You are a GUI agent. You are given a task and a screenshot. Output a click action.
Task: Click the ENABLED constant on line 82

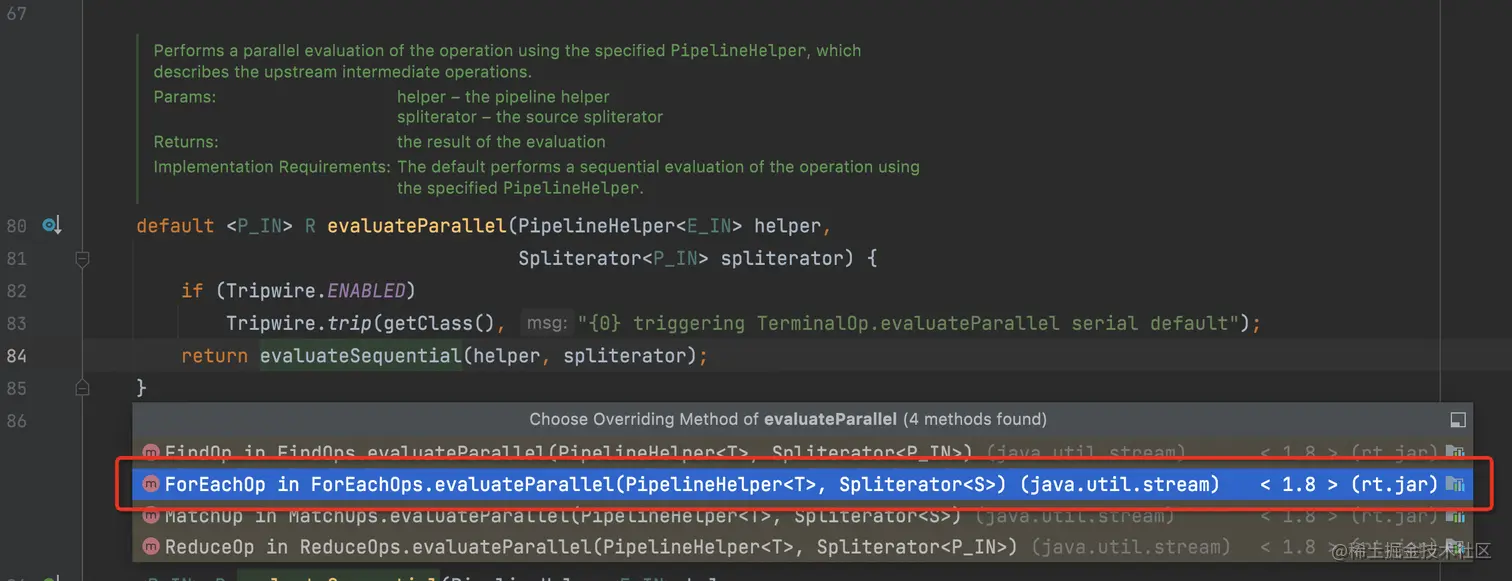[366, 291]
